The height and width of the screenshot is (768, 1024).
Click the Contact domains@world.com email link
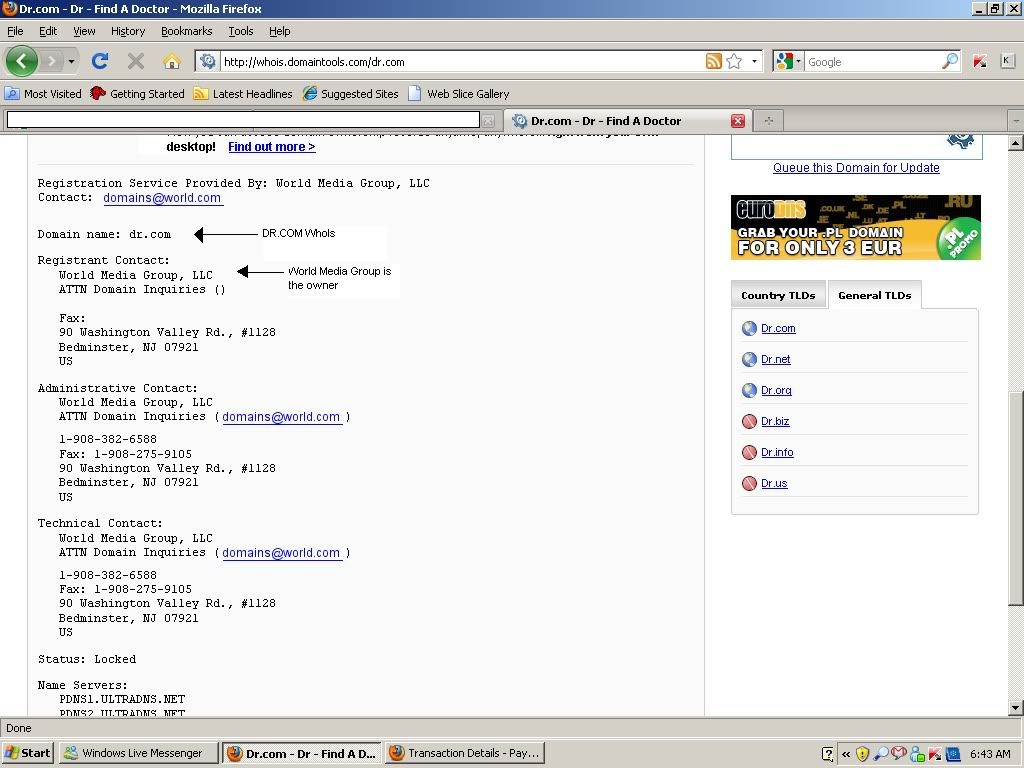coord(162,198)
